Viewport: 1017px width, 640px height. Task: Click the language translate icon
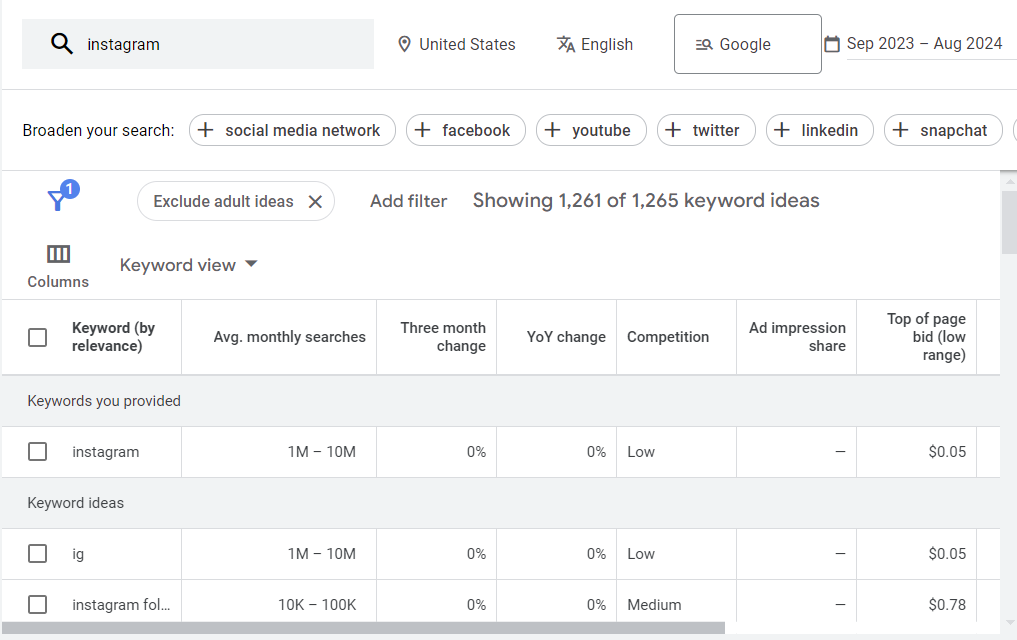click(x=566, y=44)
